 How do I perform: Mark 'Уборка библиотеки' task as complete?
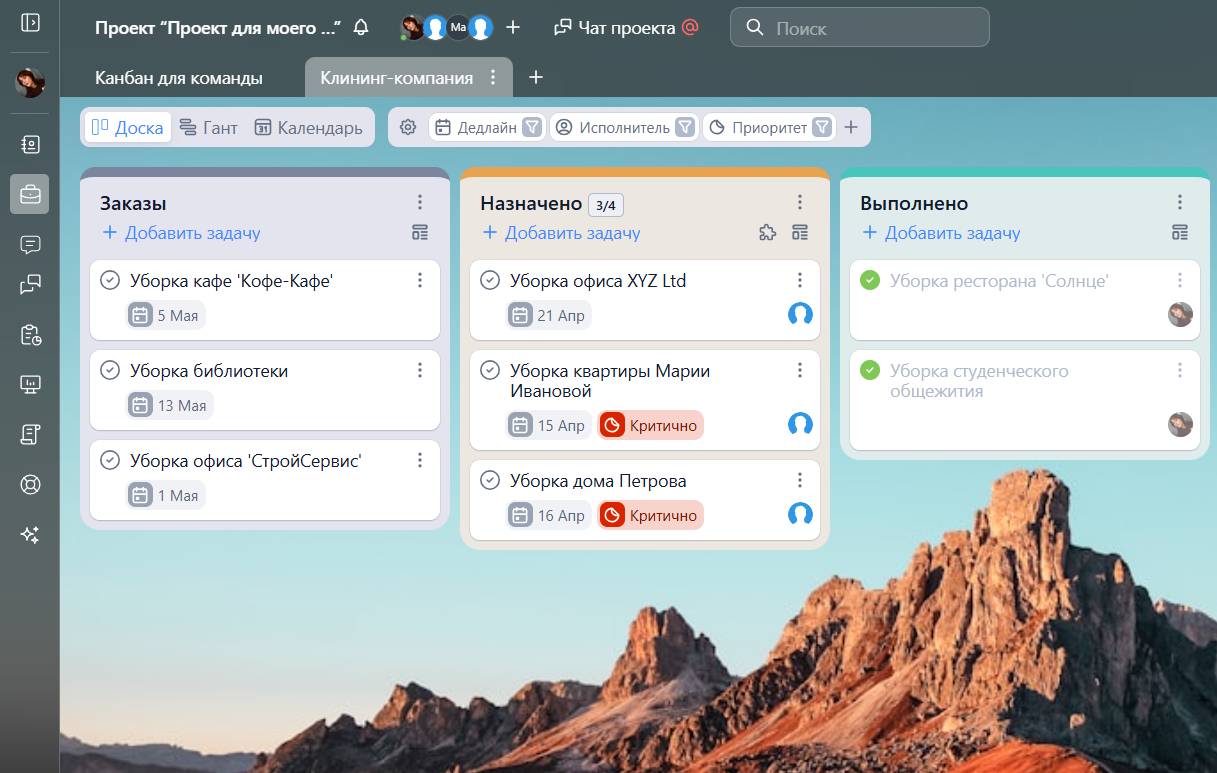tap(110, 371)
